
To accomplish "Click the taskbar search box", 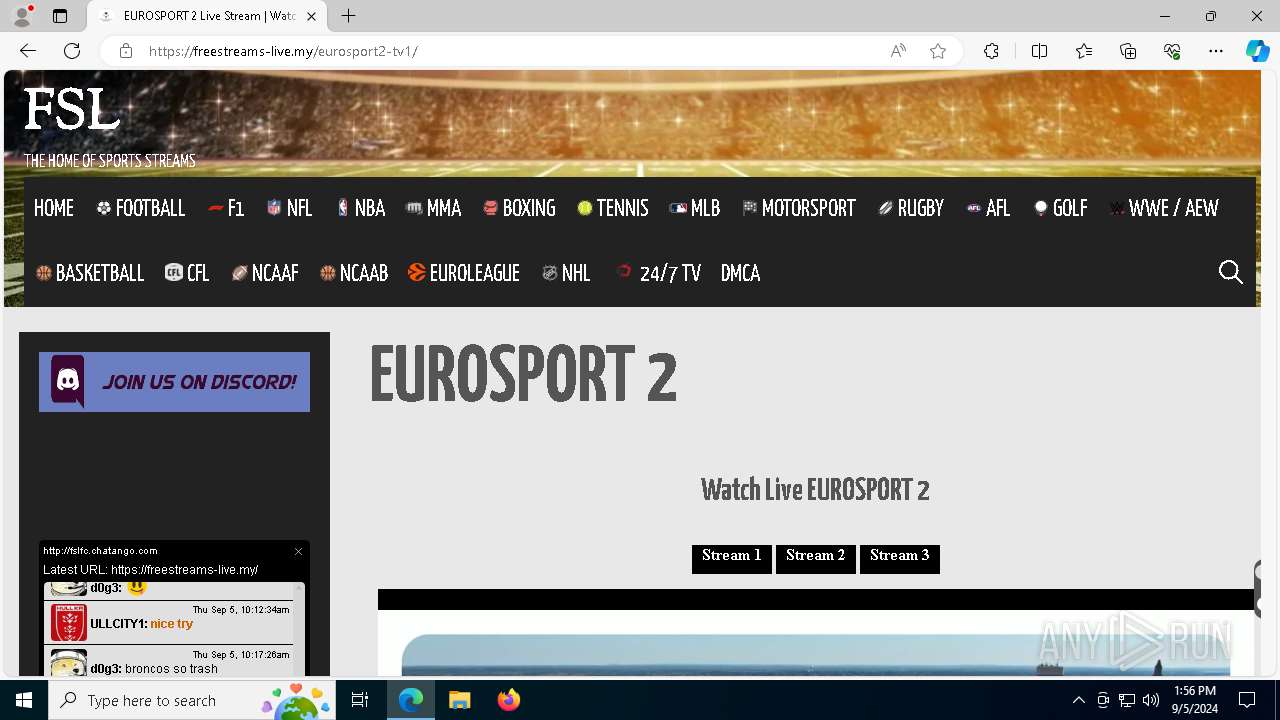I will 192,700.
